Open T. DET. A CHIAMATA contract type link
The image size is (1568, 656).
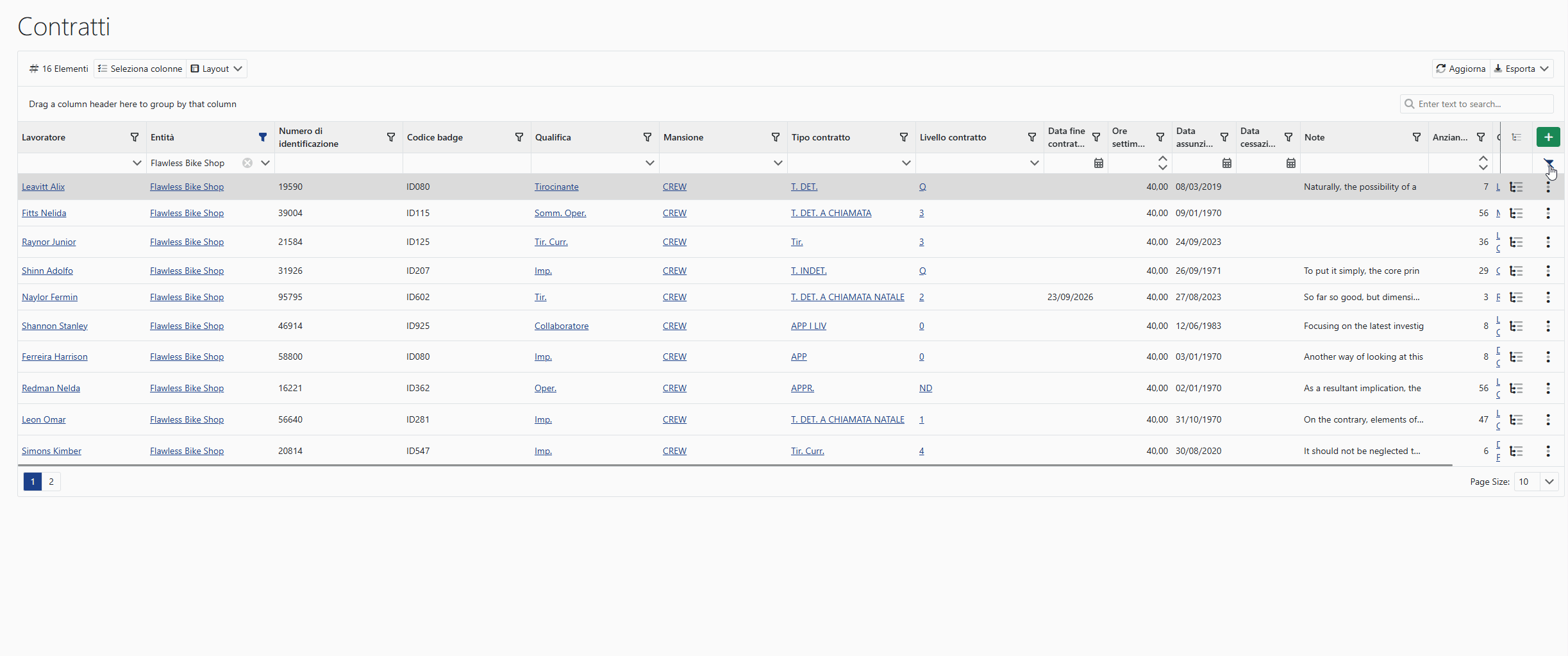831,214
